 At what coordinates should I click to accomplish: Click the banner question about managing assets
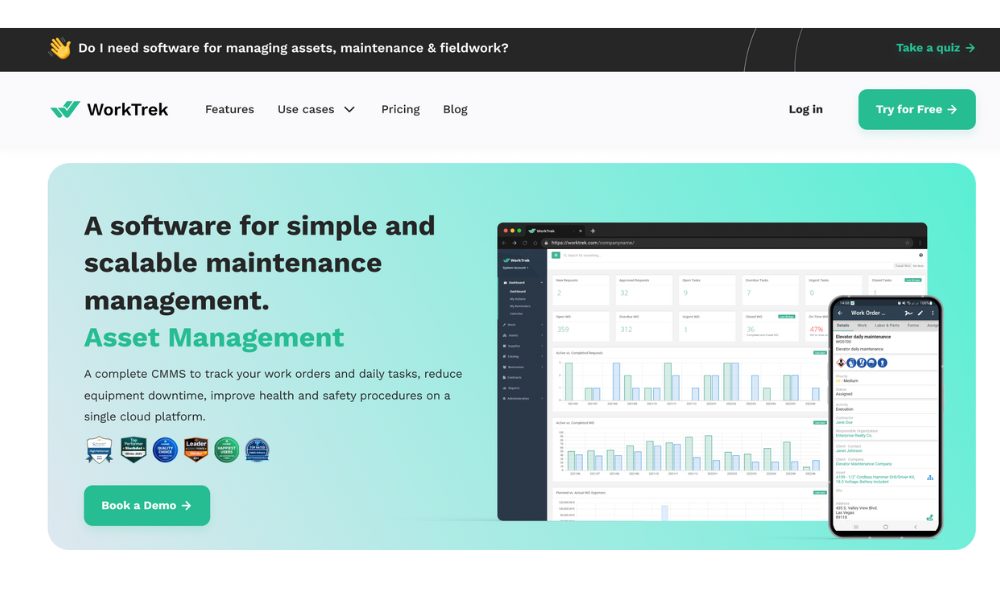pos(293,48)
